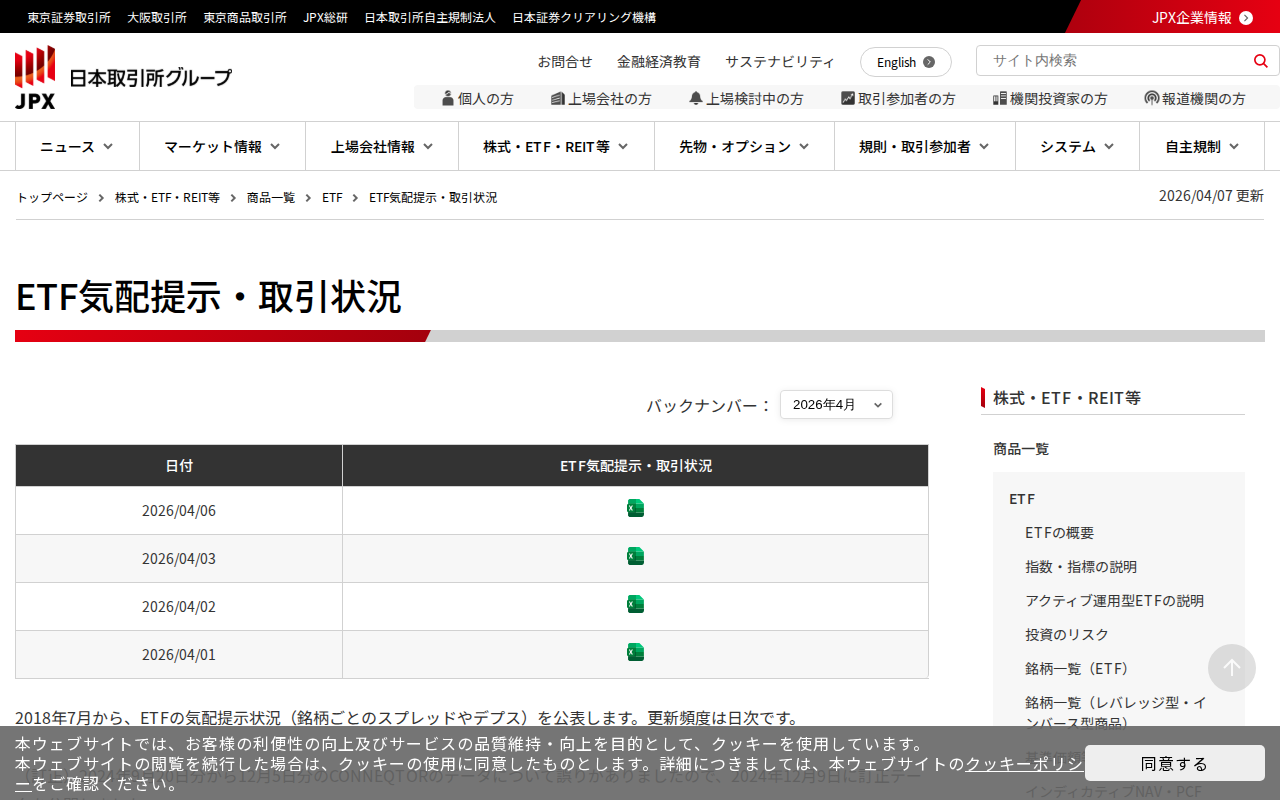Open the 金融経済教育 link
Image resolution: width=1280 pixels, height=800 pixels.
pos(659,62)
